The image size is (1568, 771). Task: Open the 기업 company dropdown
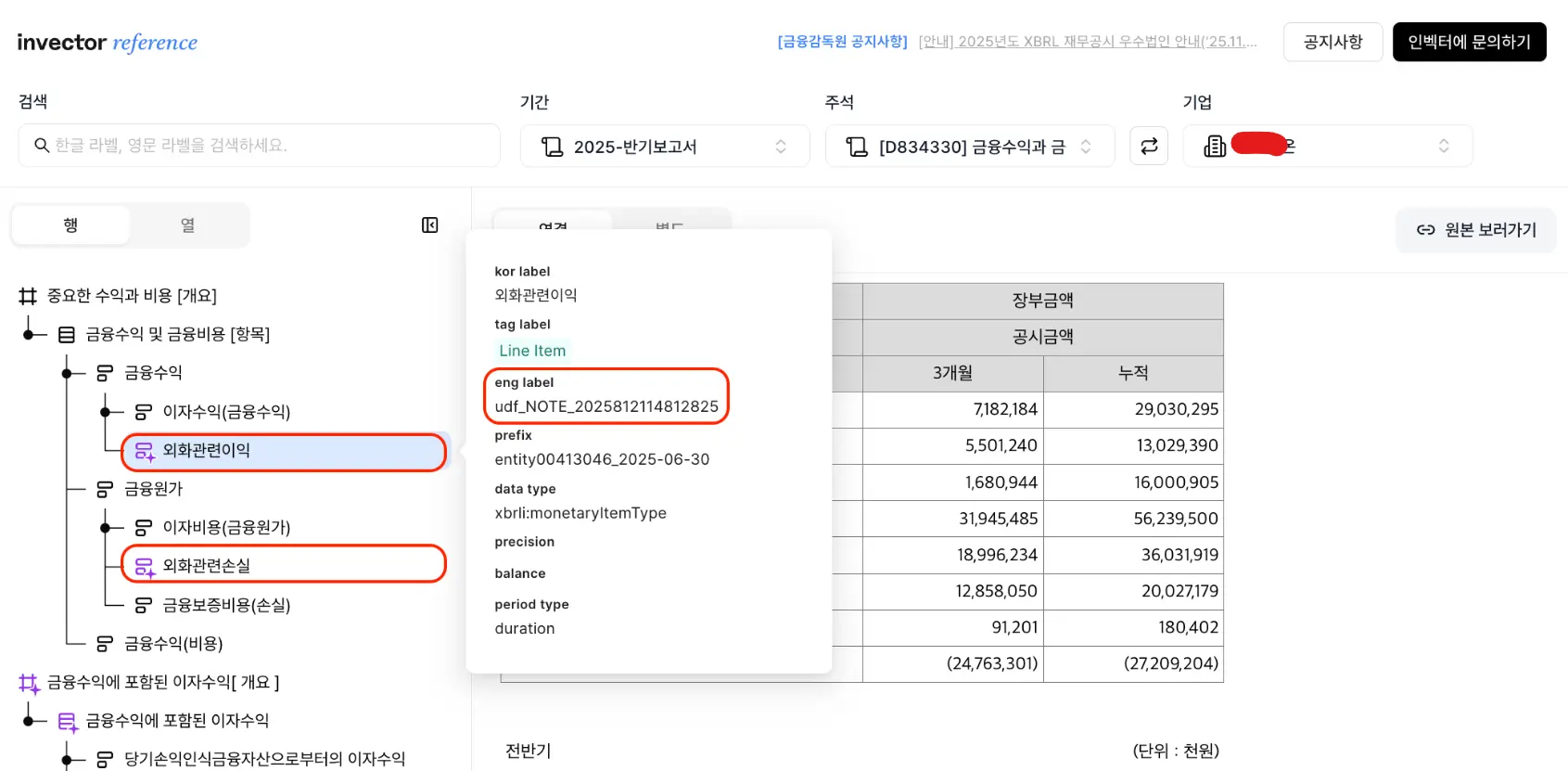1327,147
